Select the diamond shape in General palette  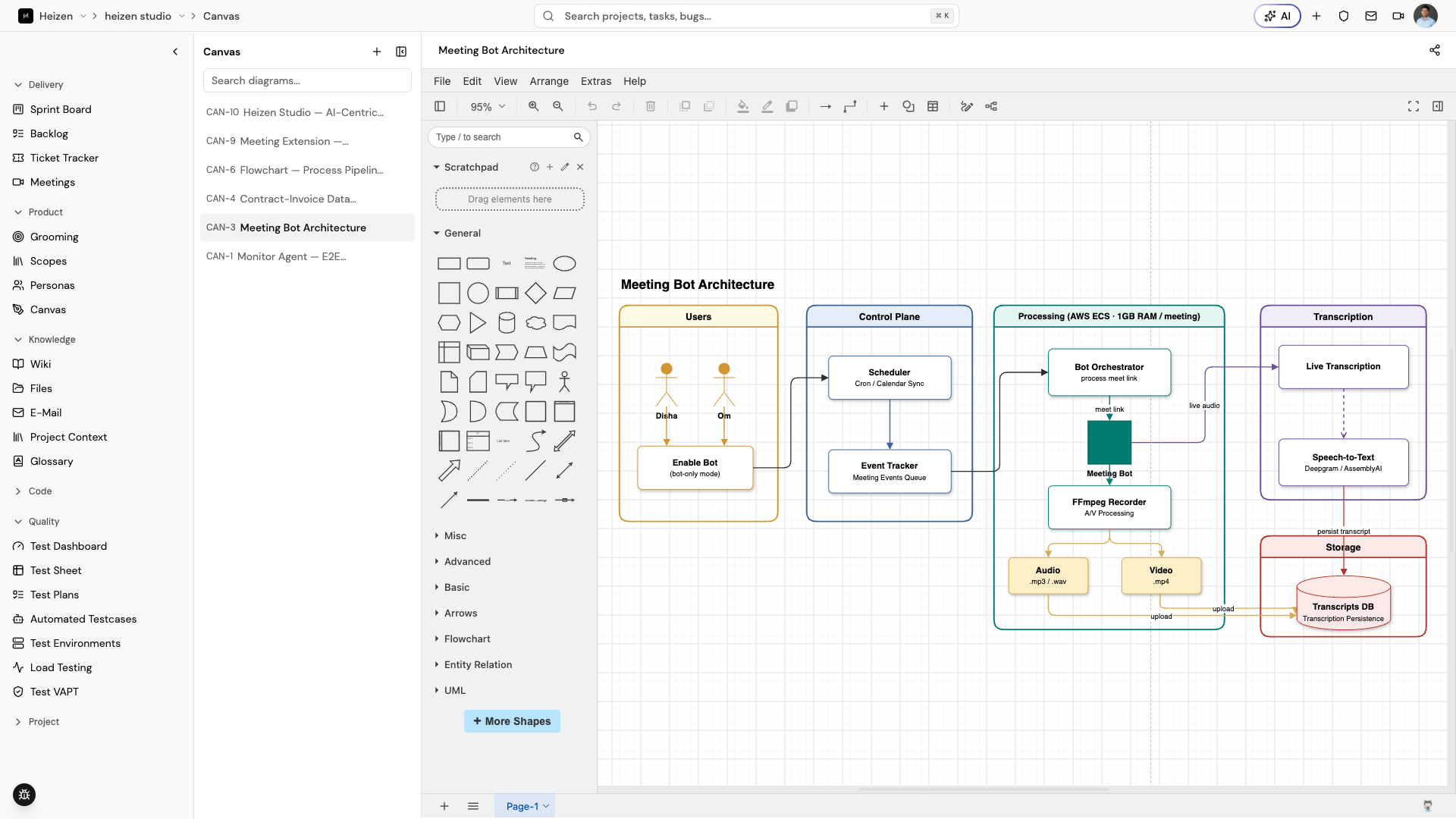tap(535, 293)
